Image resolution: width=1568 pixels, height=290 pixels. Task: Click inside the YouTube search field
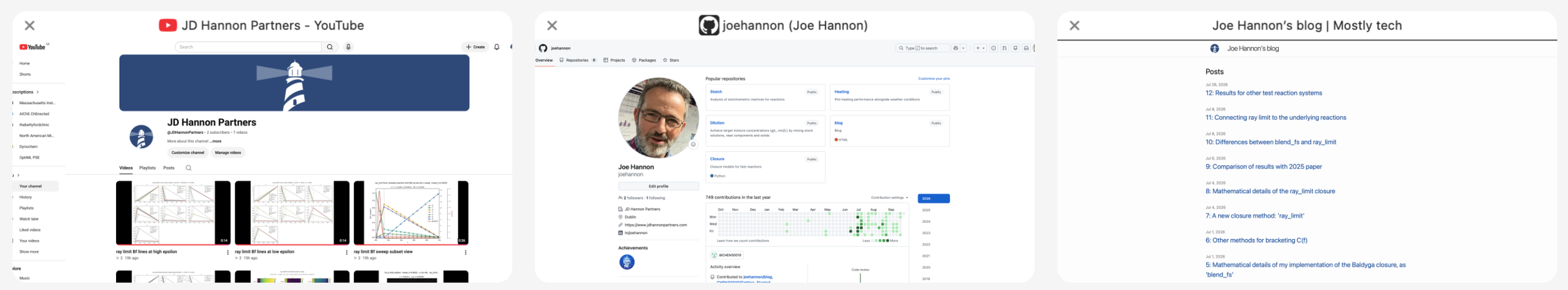click(x=248, y=47)
